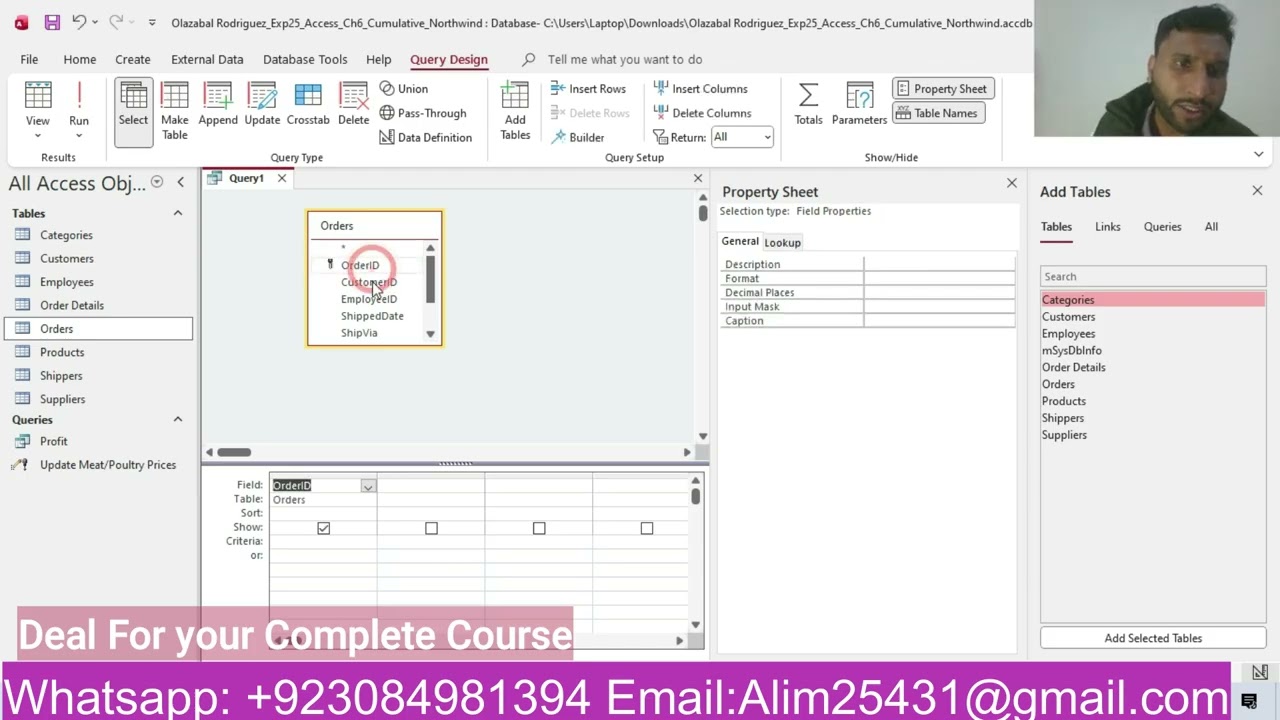Click Insert Columns in Query Setup
Image resolution: width=1280 pixels, height=720 pixels.
[700, 89]
